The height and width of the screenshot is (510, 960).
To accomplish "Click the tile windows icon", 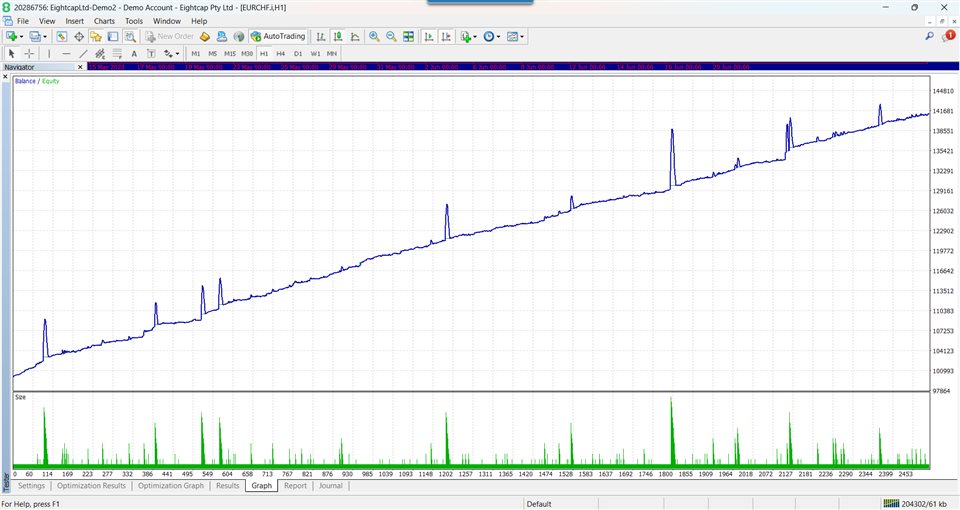I will point(409,37).
